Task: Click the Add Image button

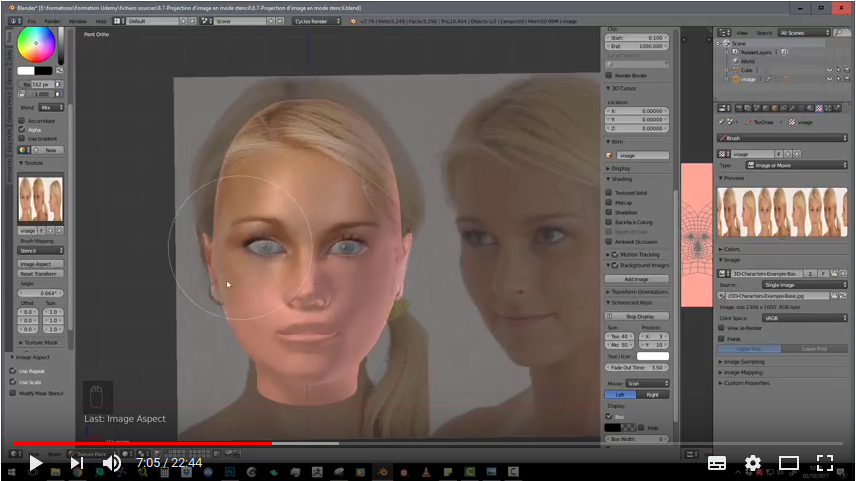Action: click(637, 279)
